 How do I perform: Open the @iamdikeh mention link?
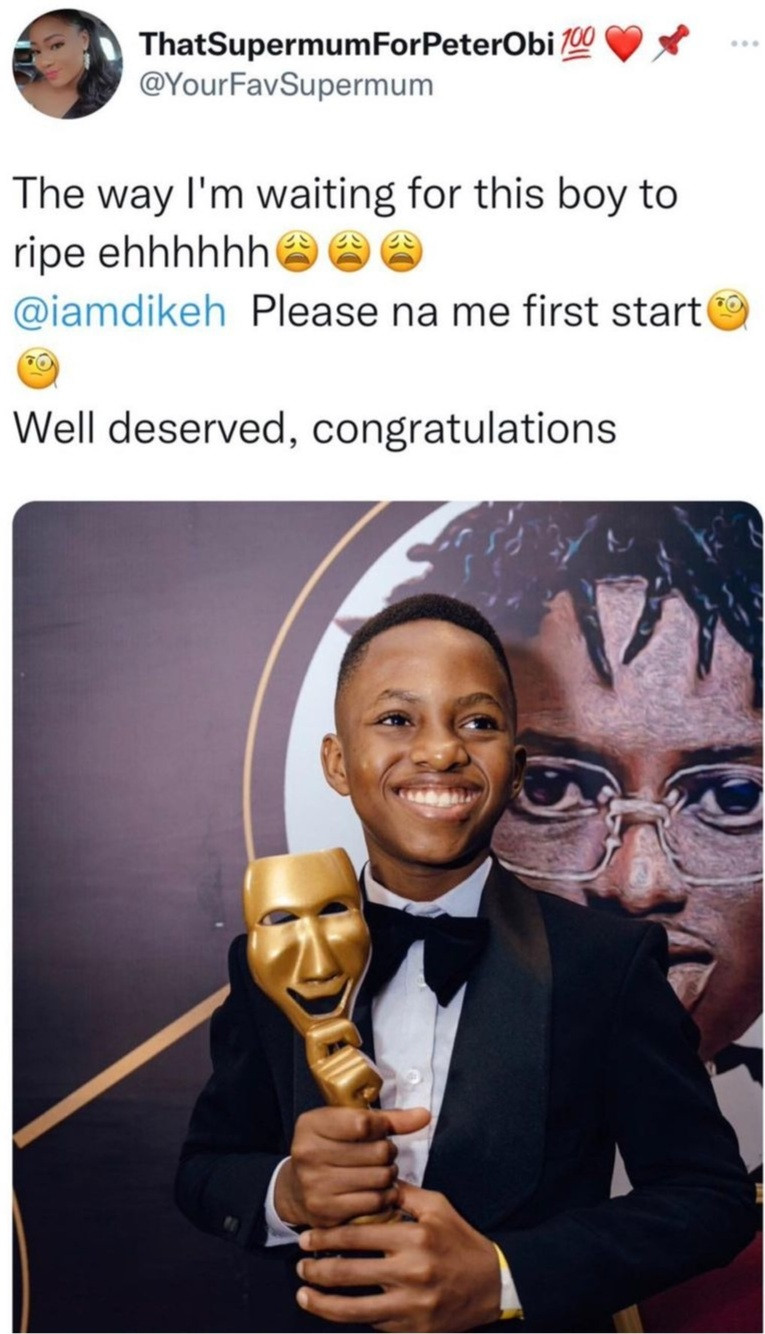point(120,312)
